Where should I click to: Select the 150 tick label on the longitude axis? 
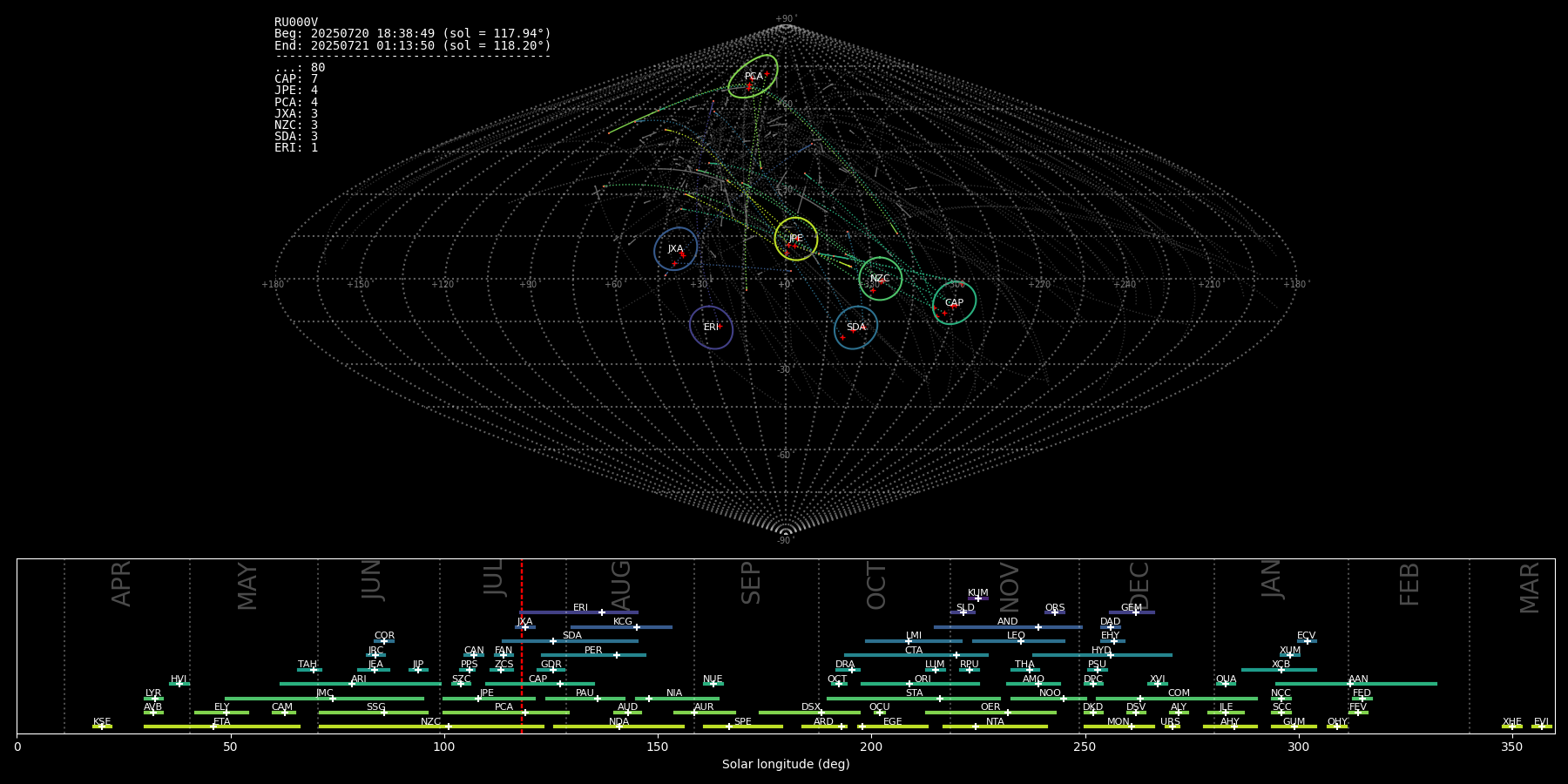pos(658,747)
